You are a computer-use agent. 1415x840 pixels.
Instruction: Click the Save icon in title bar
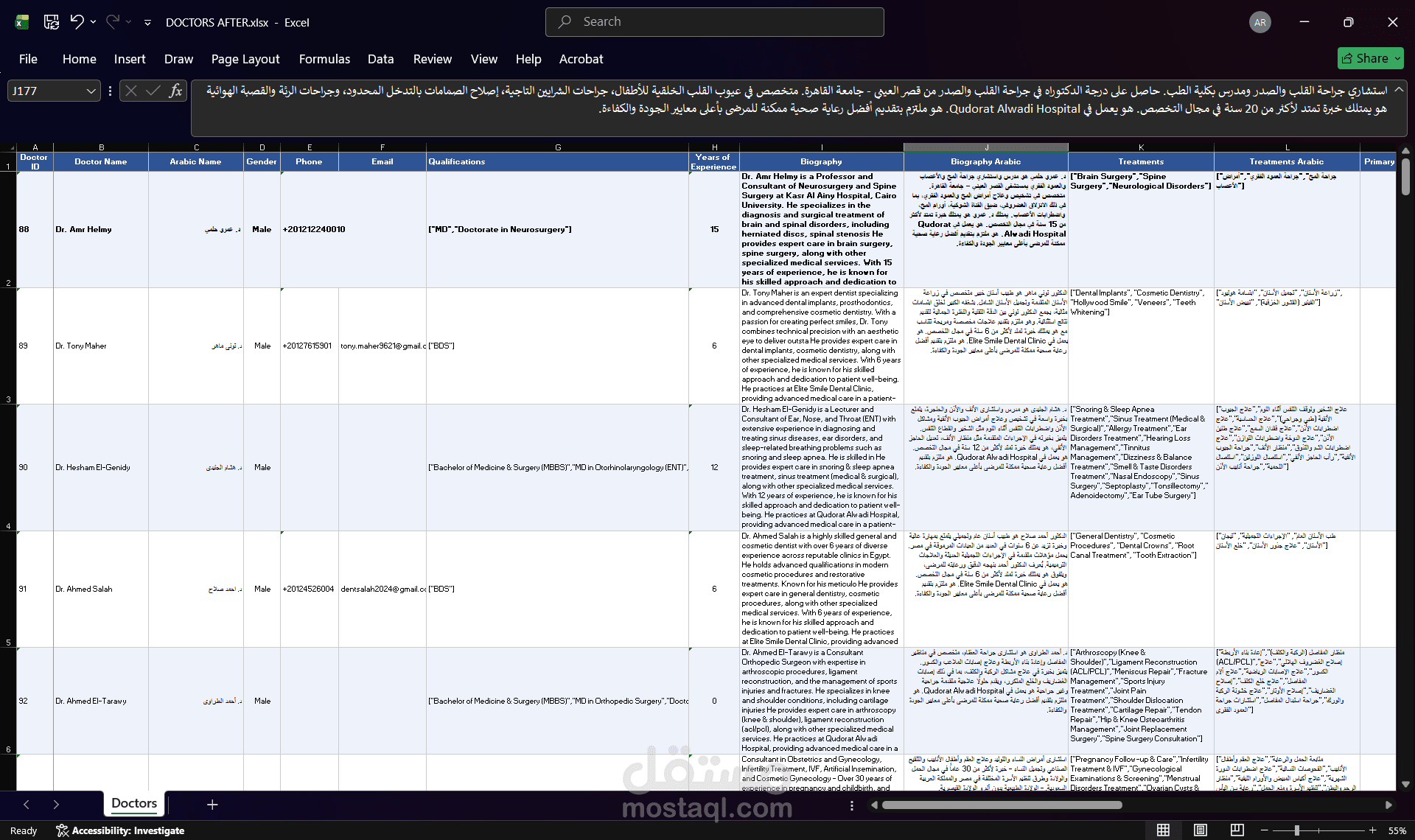(x=52, y=22)
